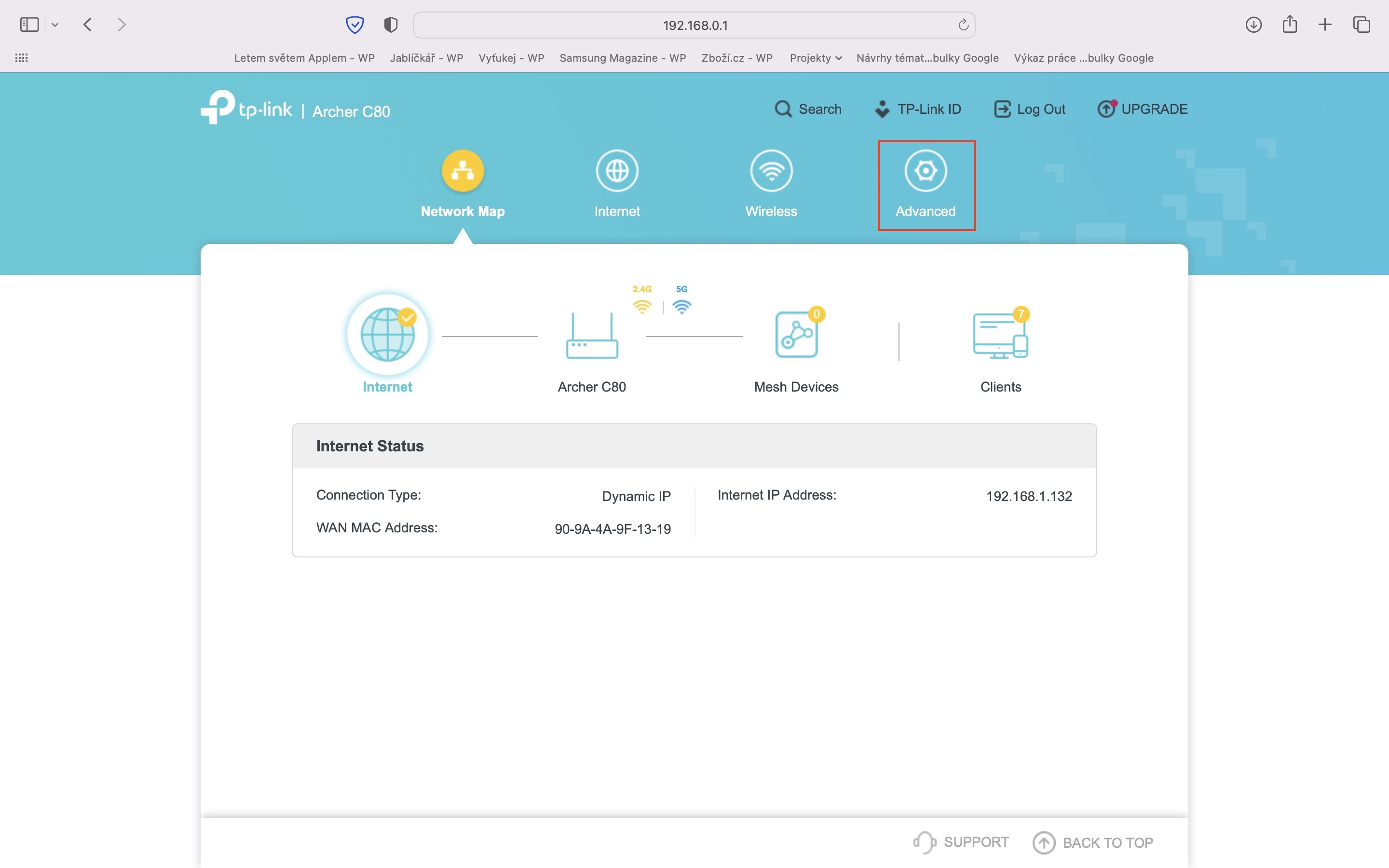
Task: Select the Mesh Devices icon
Action: [796, 335]
